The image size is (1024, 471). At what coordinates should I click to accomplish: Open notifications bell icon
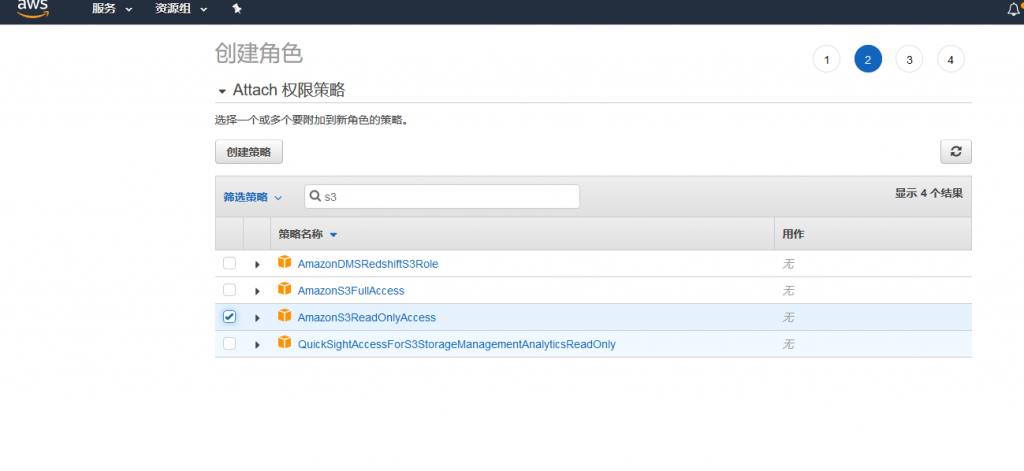(x=1015, y=9)
